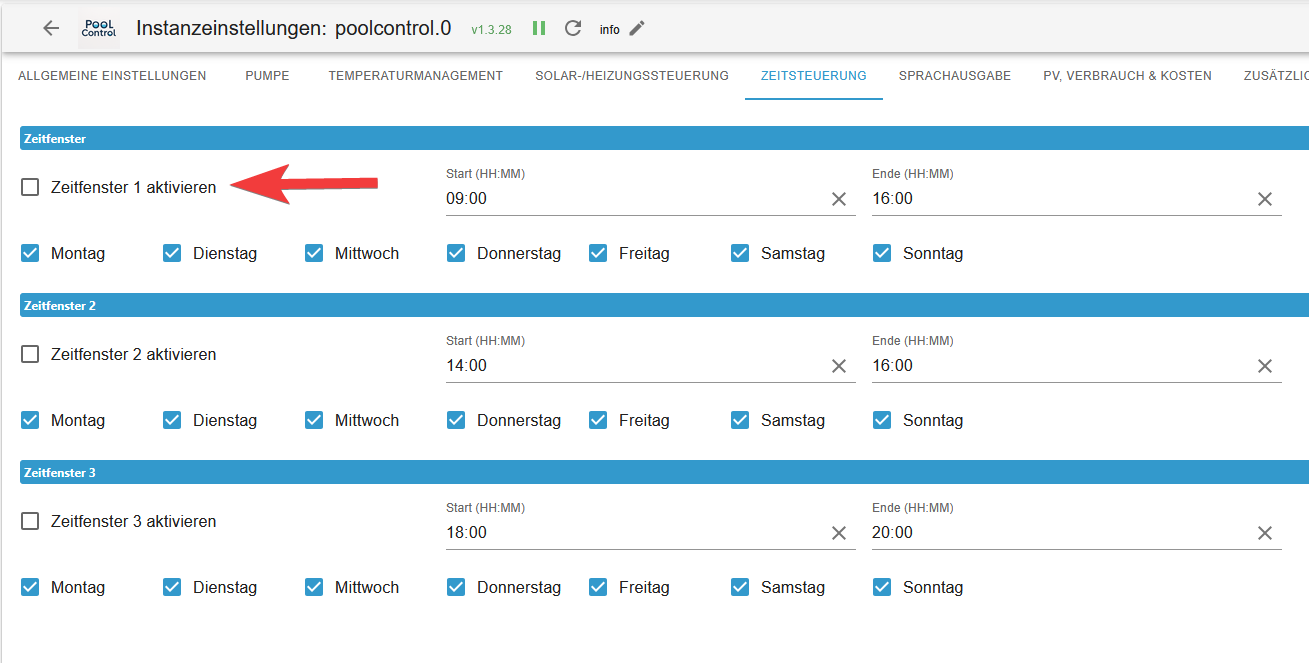Switch to PV, Verbrauch & Kosten tab
Viewport: 1309px width, 663px height.
pos(1127,76)
